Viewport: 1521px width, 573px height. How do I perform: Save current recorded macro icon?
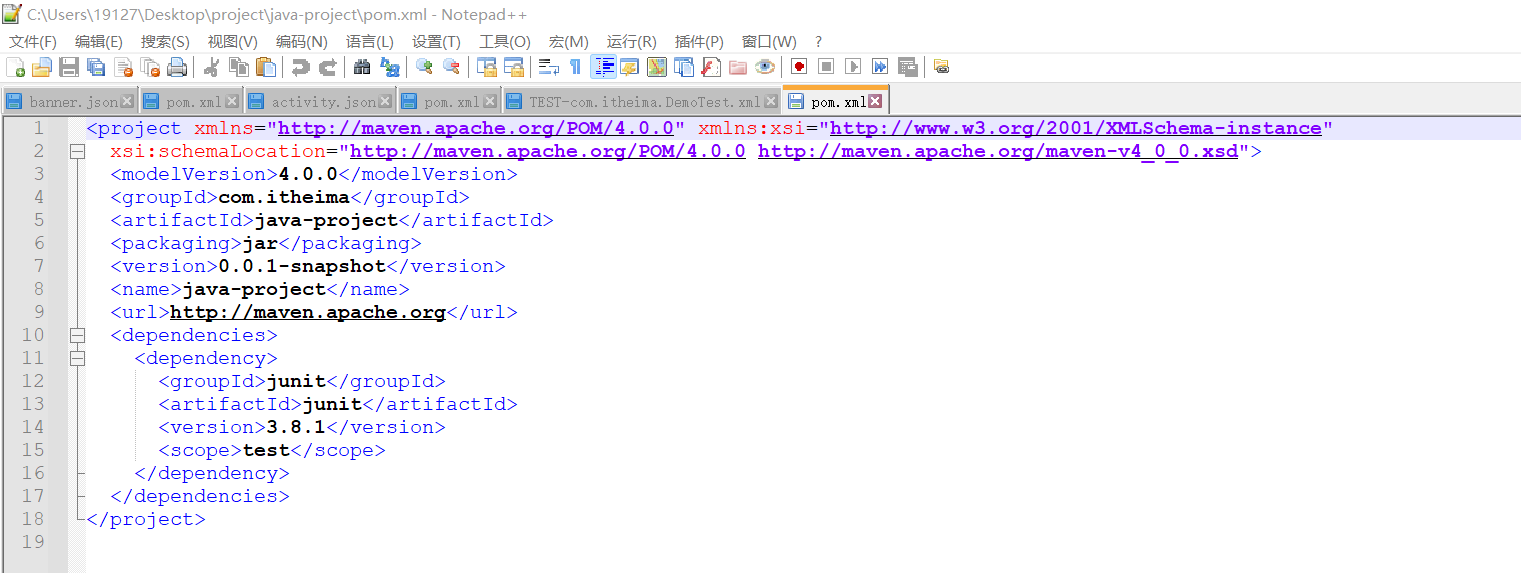pyautogui.click(x=907, y=67)
